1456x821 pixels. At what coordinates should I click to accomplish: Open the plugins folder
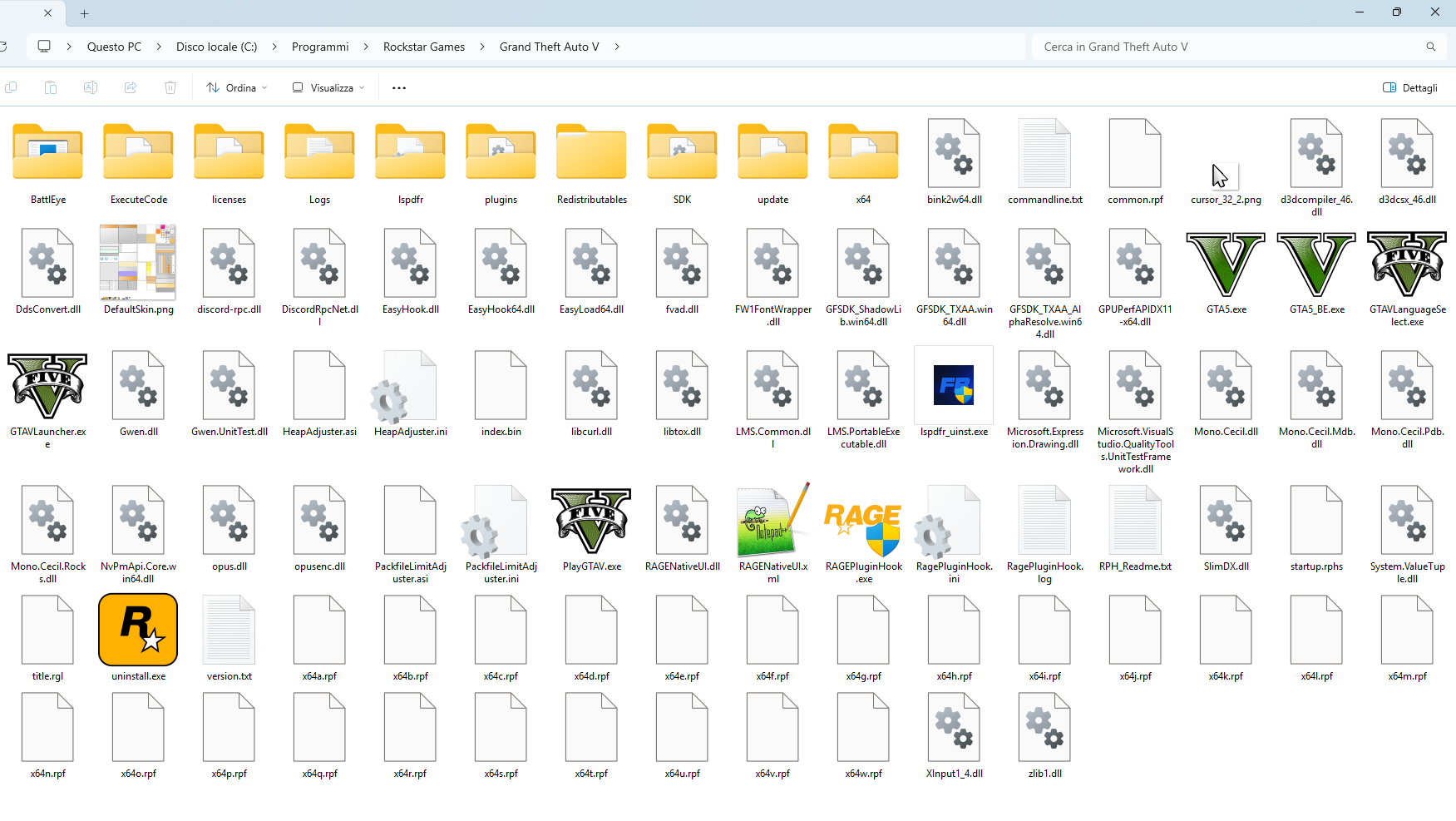click(501, 151)
